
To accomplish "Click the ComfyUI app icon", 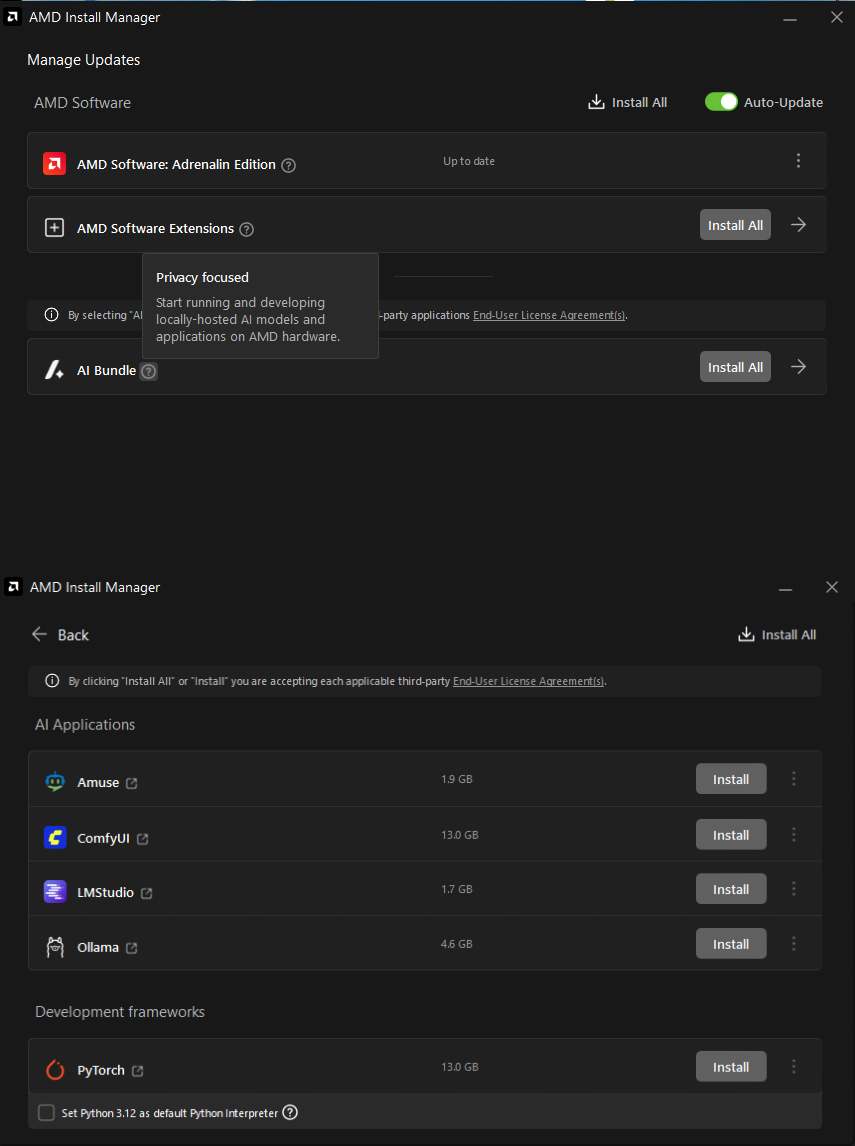I will [55, 837].
